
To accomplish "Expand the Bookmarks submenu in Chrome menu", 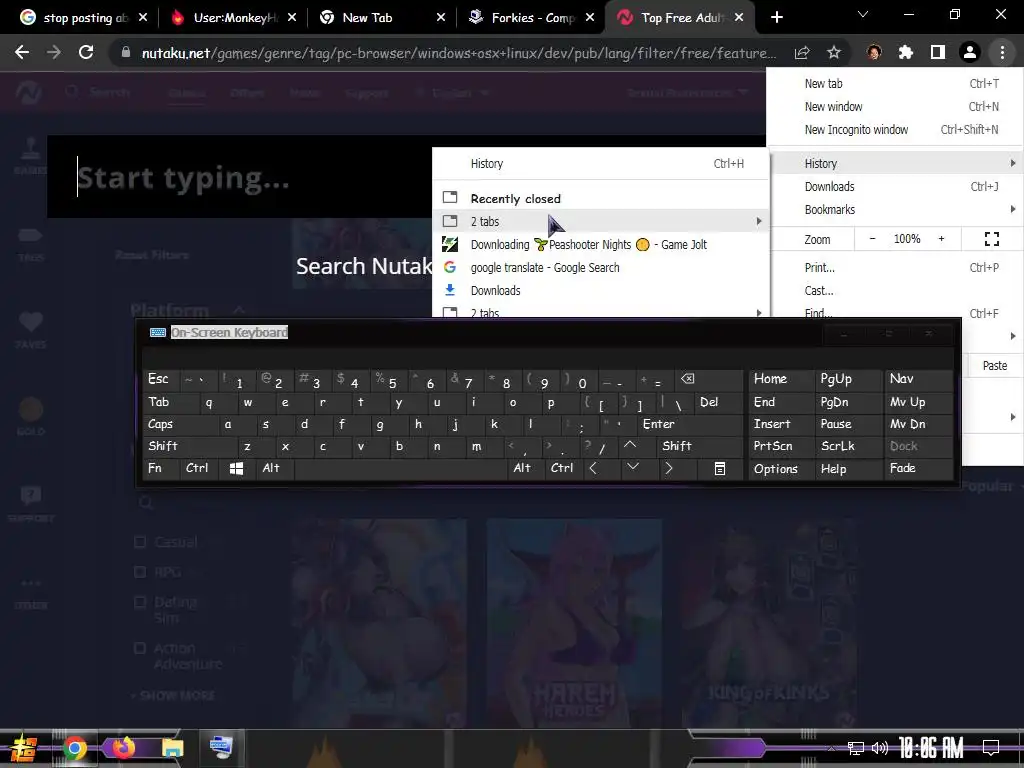I will pos(896,210).
